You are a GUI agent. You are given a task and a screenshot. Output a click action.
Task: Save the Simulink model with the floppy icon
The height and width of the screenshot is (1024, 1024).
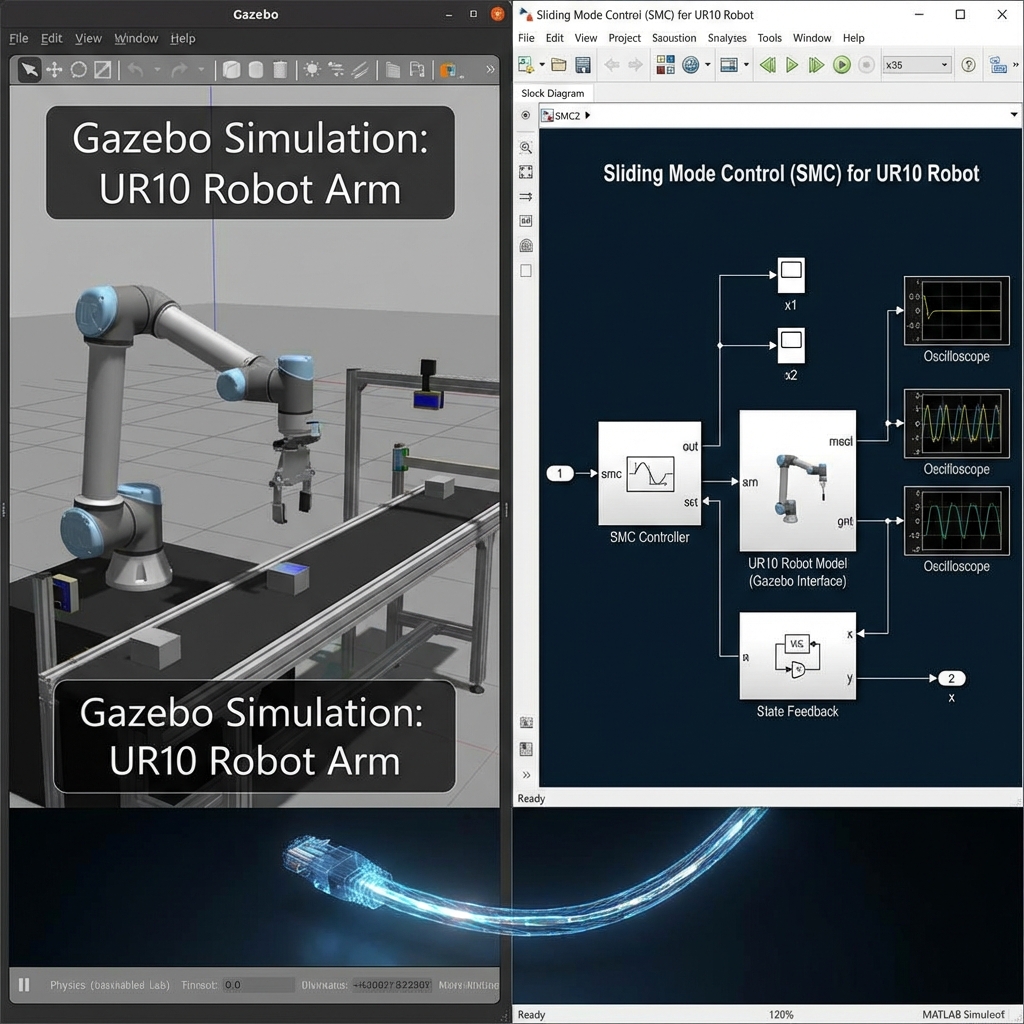(583, 65)
